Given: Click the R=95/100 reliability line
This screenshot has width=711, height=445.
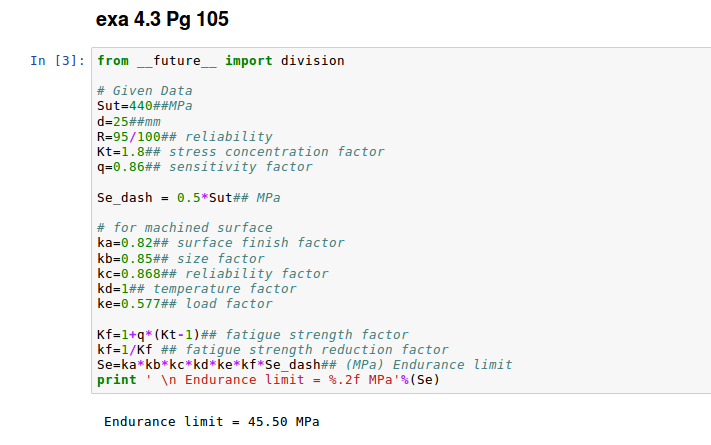Looking at the screenshot, I should (184, 136).
